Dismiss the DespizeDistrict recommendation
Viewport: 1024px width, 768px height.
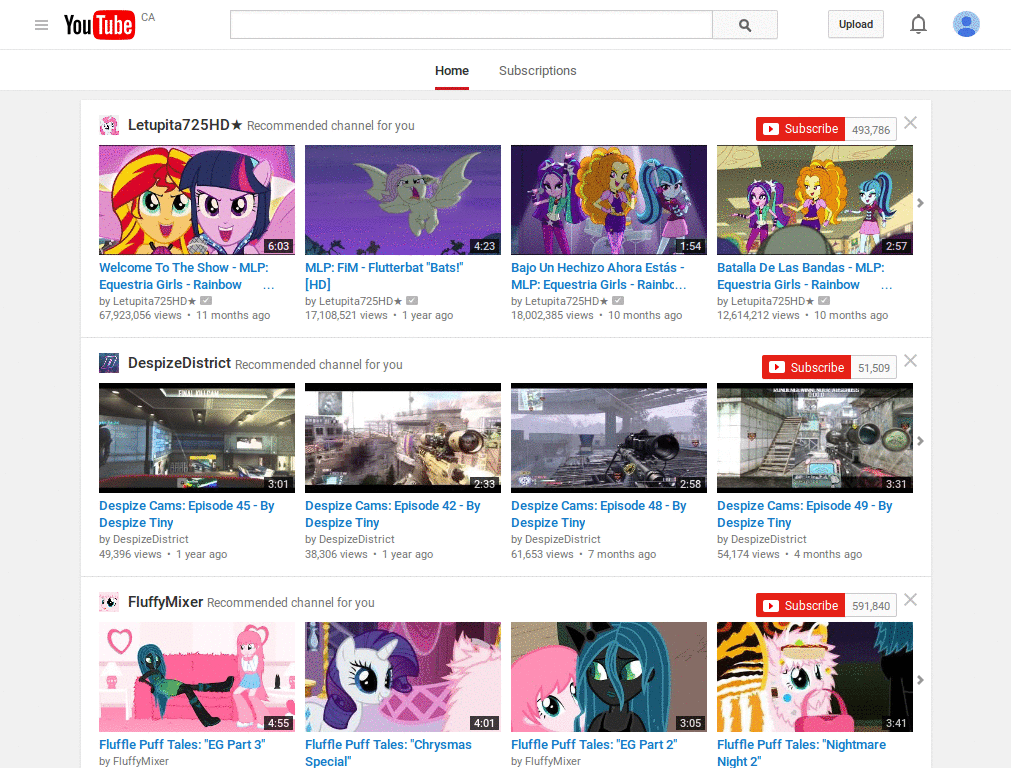tap(910, 360)
